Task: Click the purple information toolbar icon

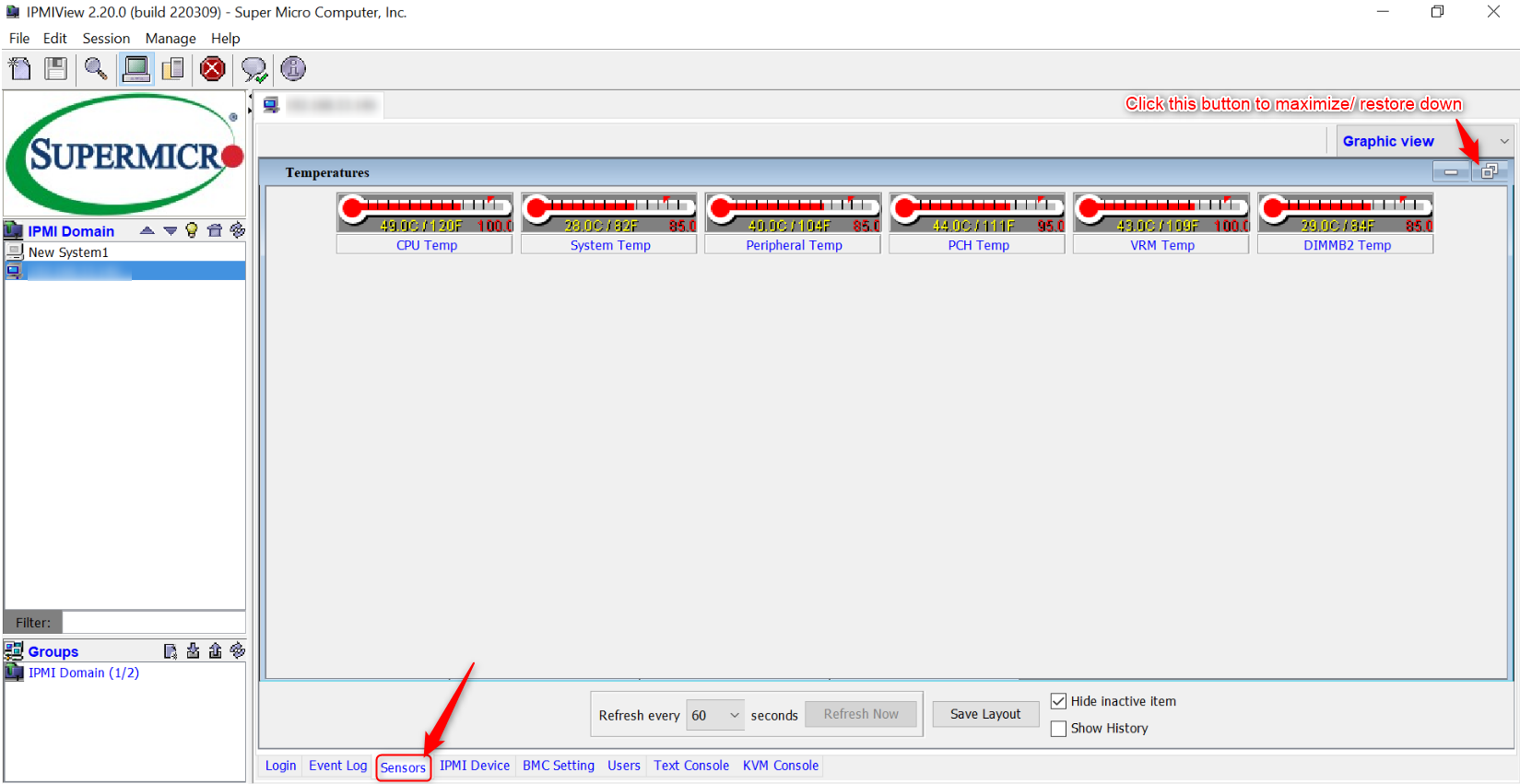Action: click(293, 69)
